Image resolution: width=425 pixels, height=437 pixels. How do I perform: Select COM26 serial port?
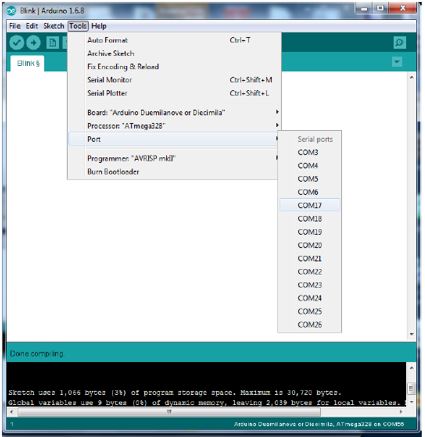tap(310, 325)
